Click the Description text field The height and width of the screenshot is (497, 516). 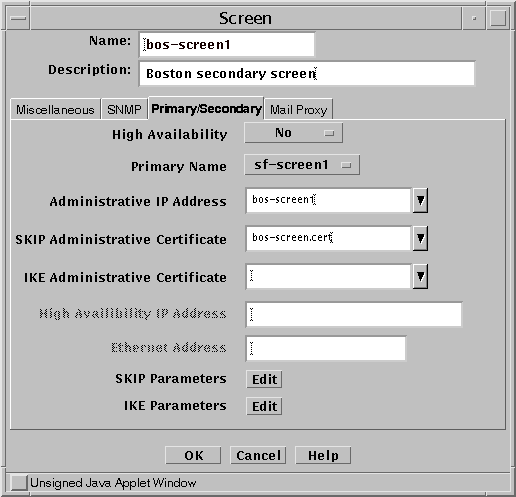click(307, 73)
